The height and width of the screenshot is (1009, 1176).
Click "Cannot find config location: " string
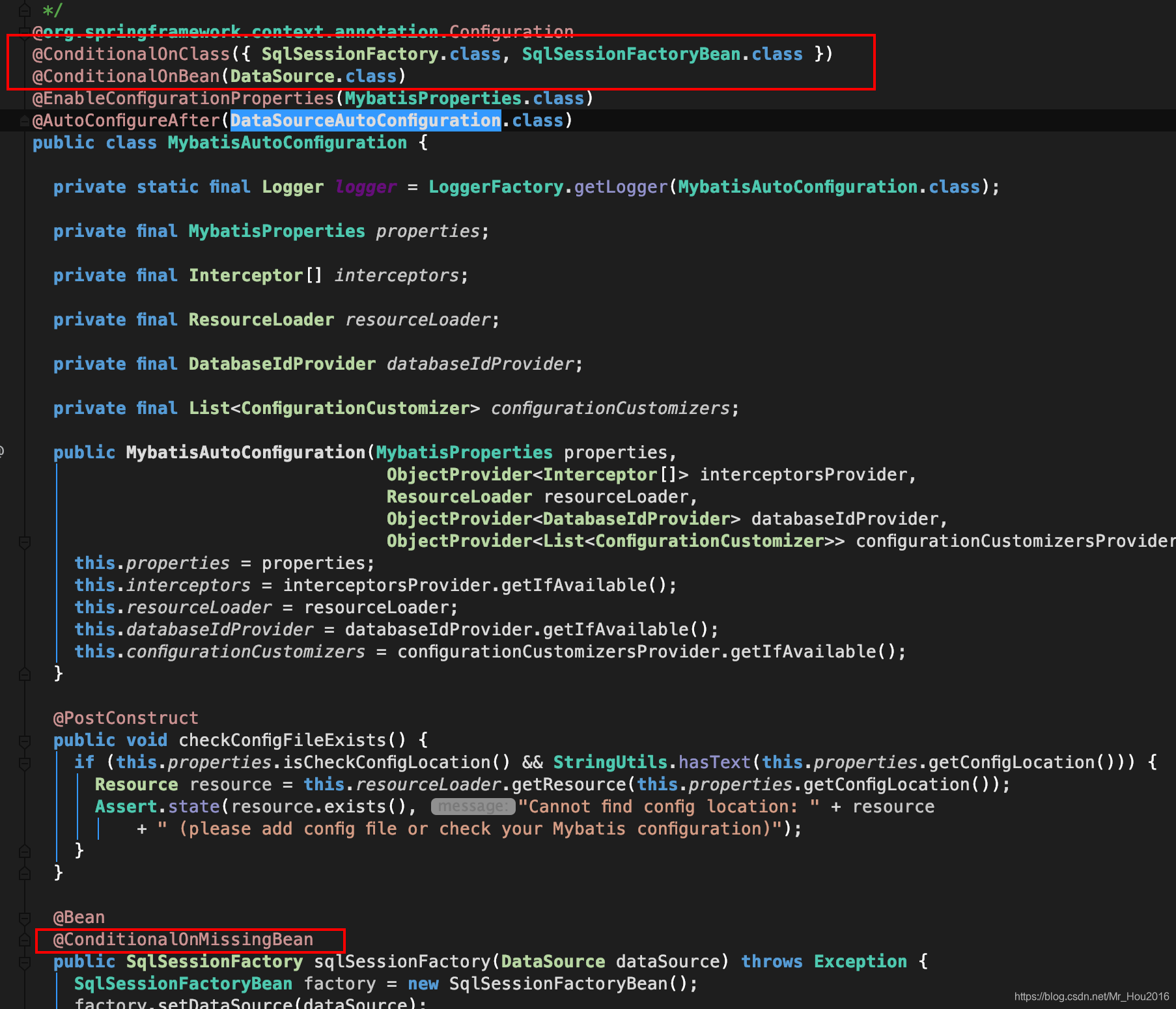point(669,807)
